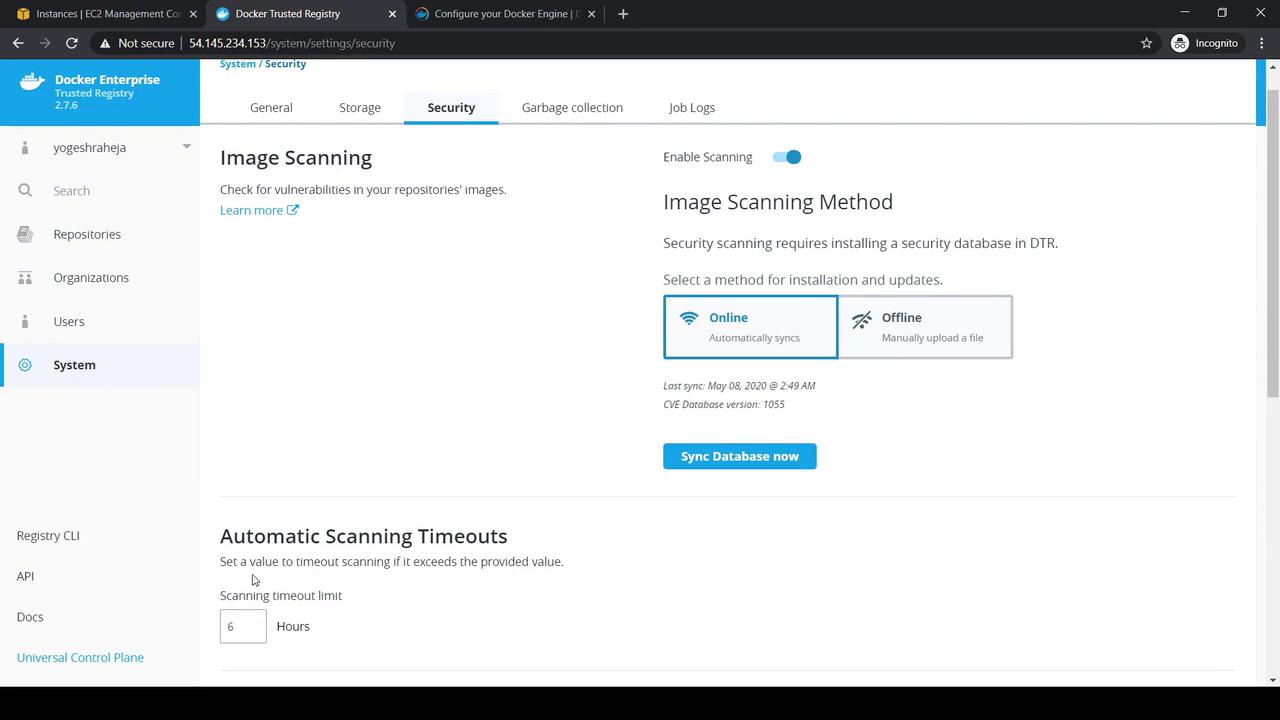Click the Sync Database now button

click(x=740, y=456)
